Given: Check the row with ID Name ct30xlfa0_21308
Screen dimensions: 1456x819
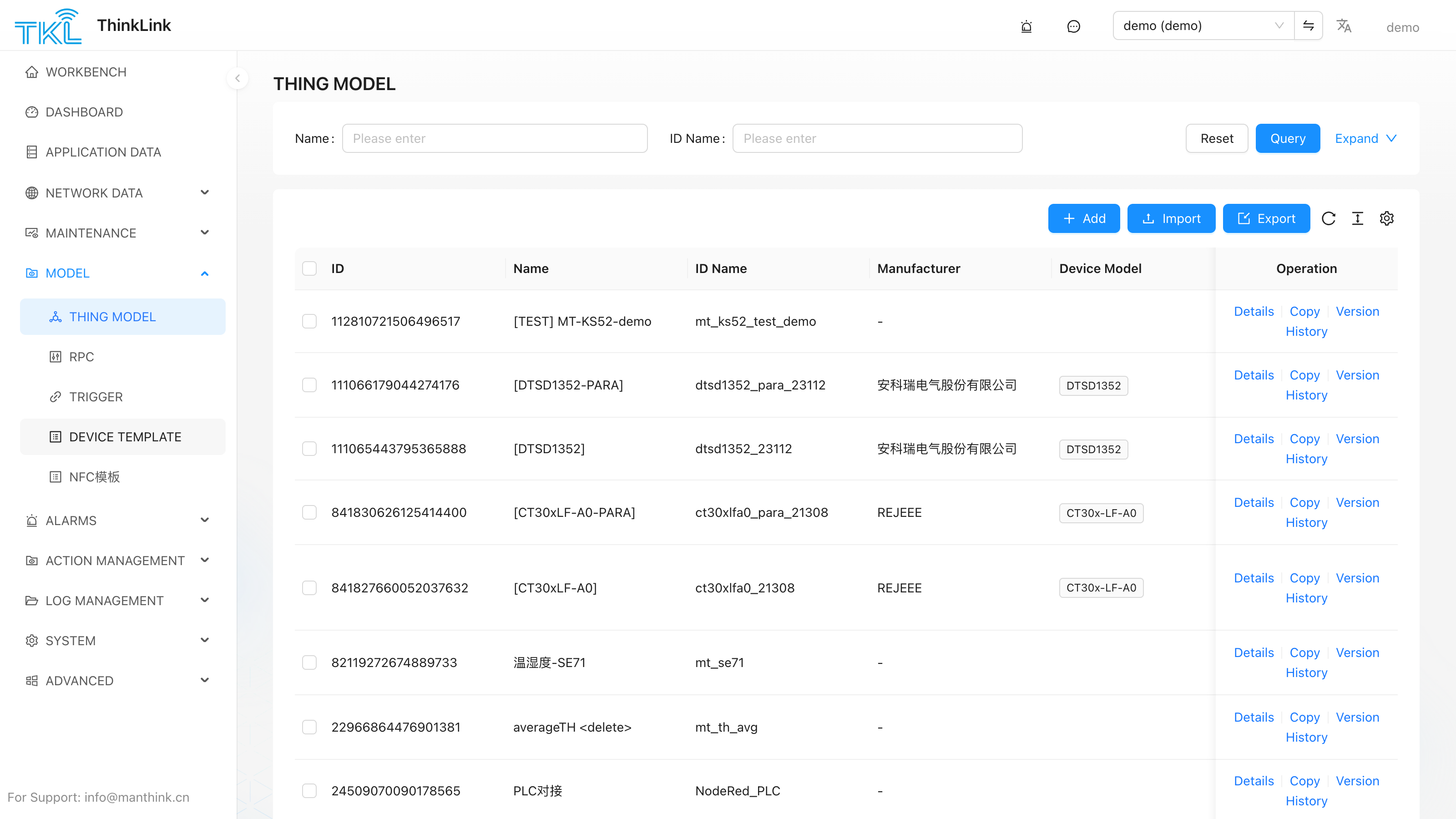Looking at the screenshot, I should (x=309, y=588).
